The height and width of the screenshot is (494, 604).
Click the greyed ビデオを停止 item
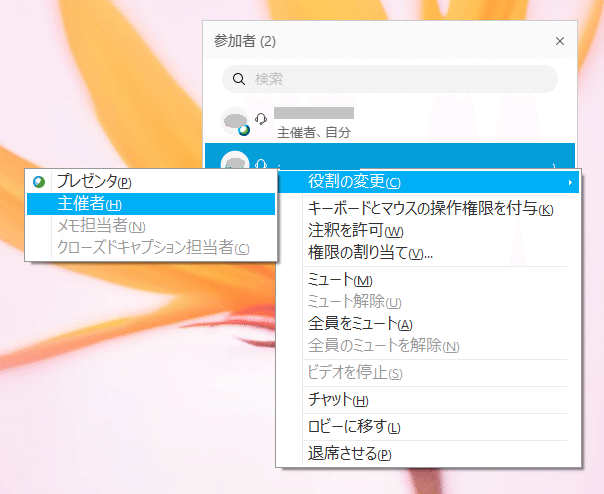tap(428, 373)
